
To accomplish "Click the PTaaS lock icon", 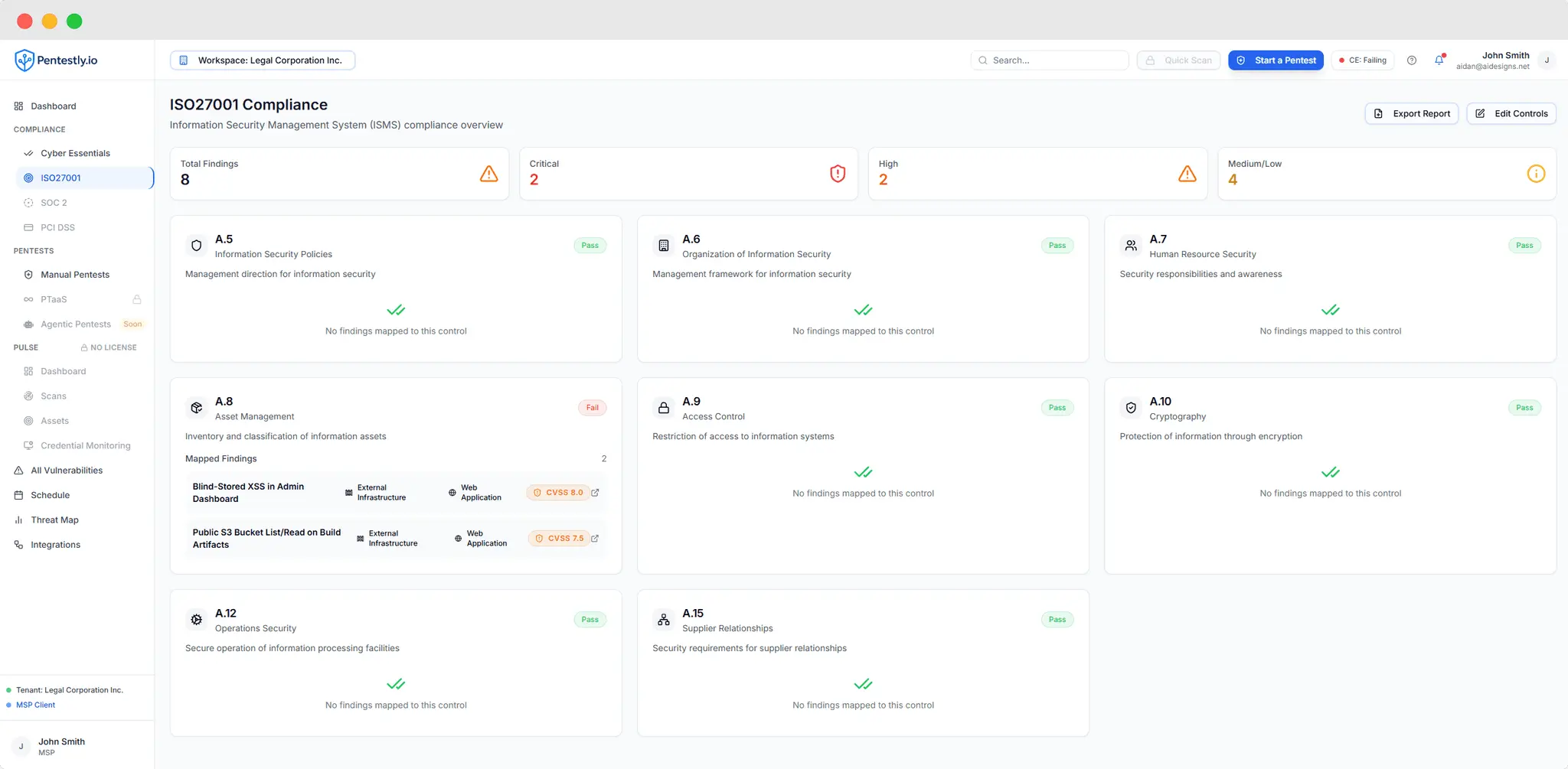I will pyautogui.click(x=137, y=299).
